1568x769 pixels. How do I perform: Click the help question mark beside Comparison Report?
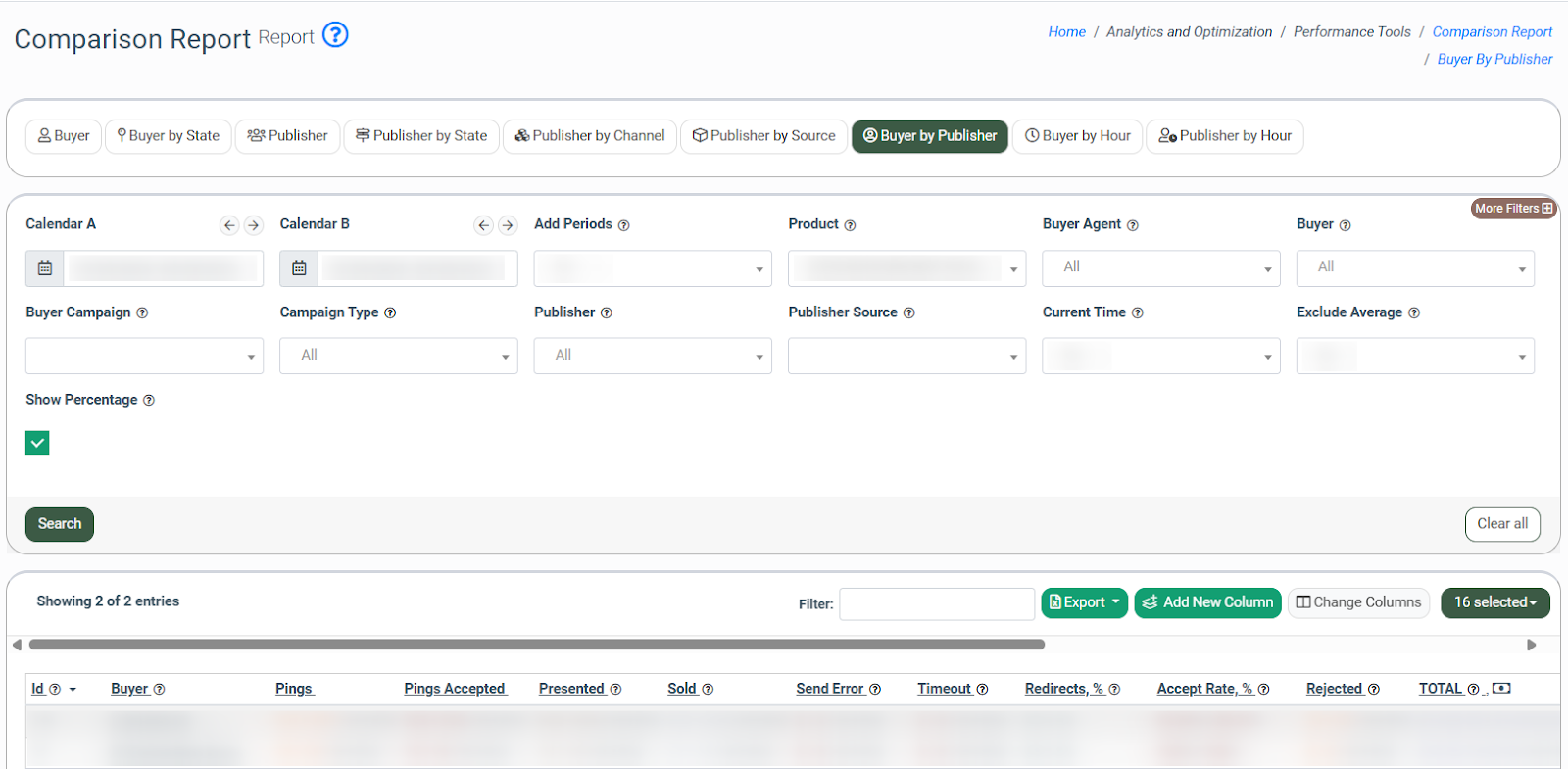click(335, 35)
